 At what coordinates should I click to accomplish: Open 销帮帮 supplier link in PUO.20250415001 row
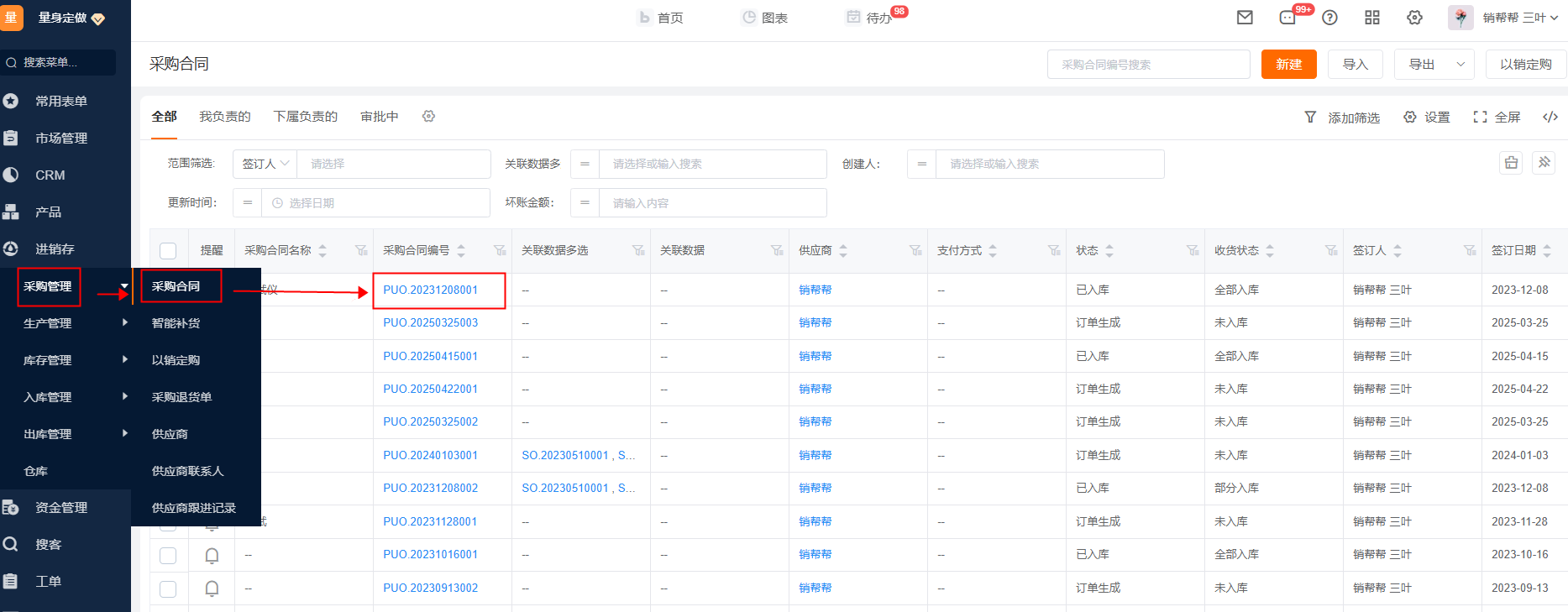coord(815,356)
